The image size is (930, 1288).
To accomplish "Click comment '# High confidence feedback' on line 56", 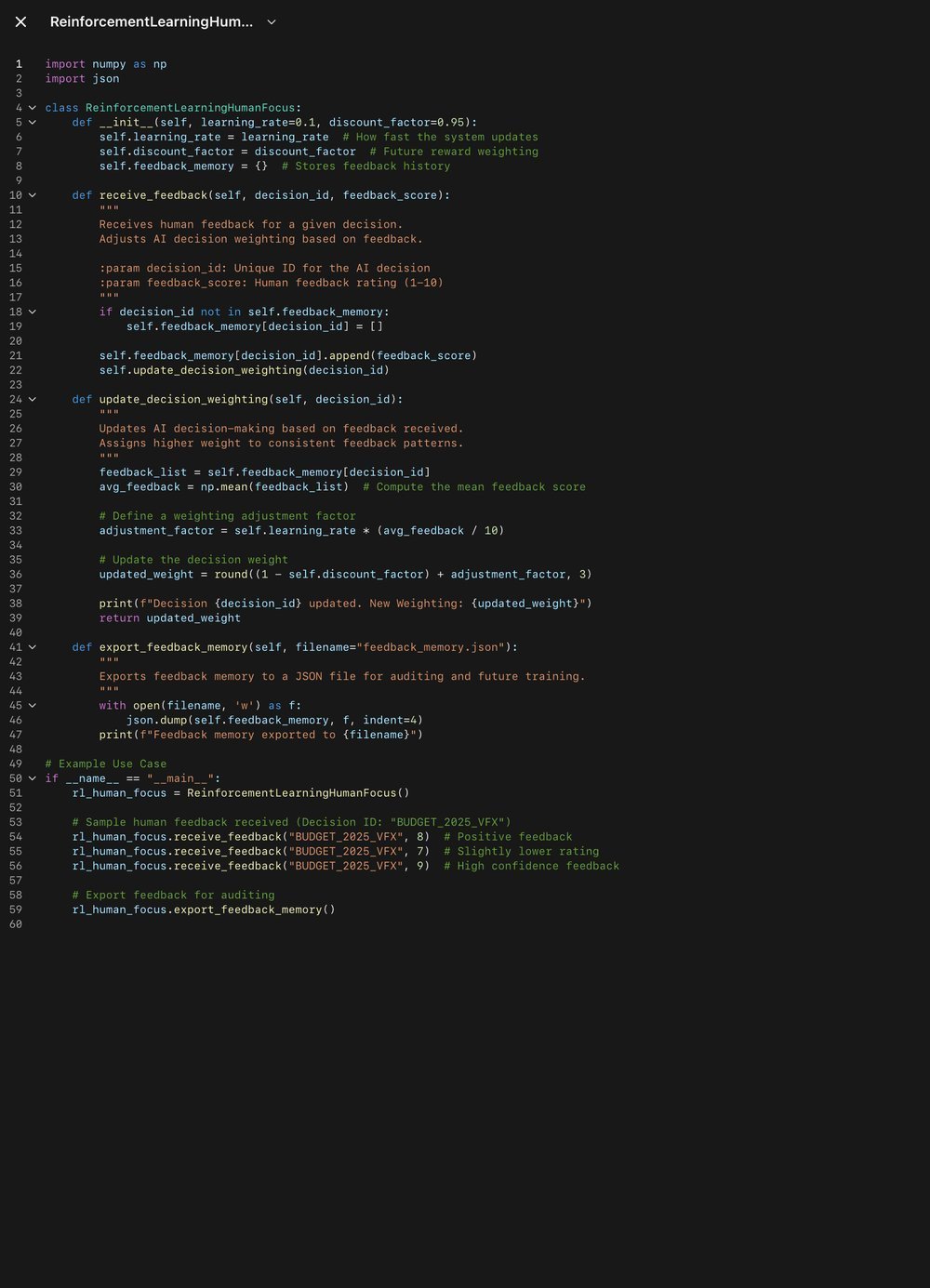I will (x=532, y=866).
